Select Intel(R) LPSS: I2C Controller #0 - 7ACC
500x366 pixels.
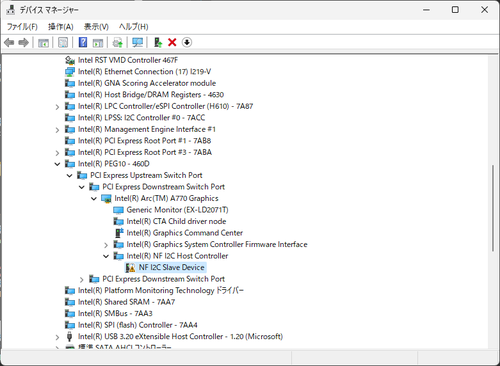pyautogui.click(x=141, y=118)
